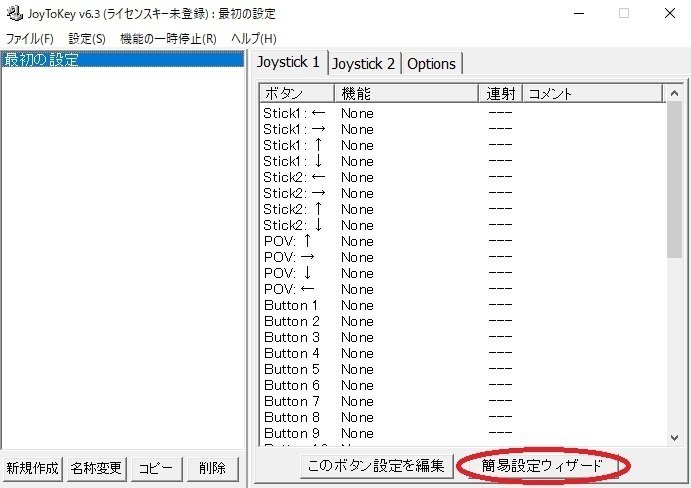The height and width of the screenshot is (488, 691).
Task: Click the --- 連射 cell for Stick1: ←
Action: (x=500, y=113)
